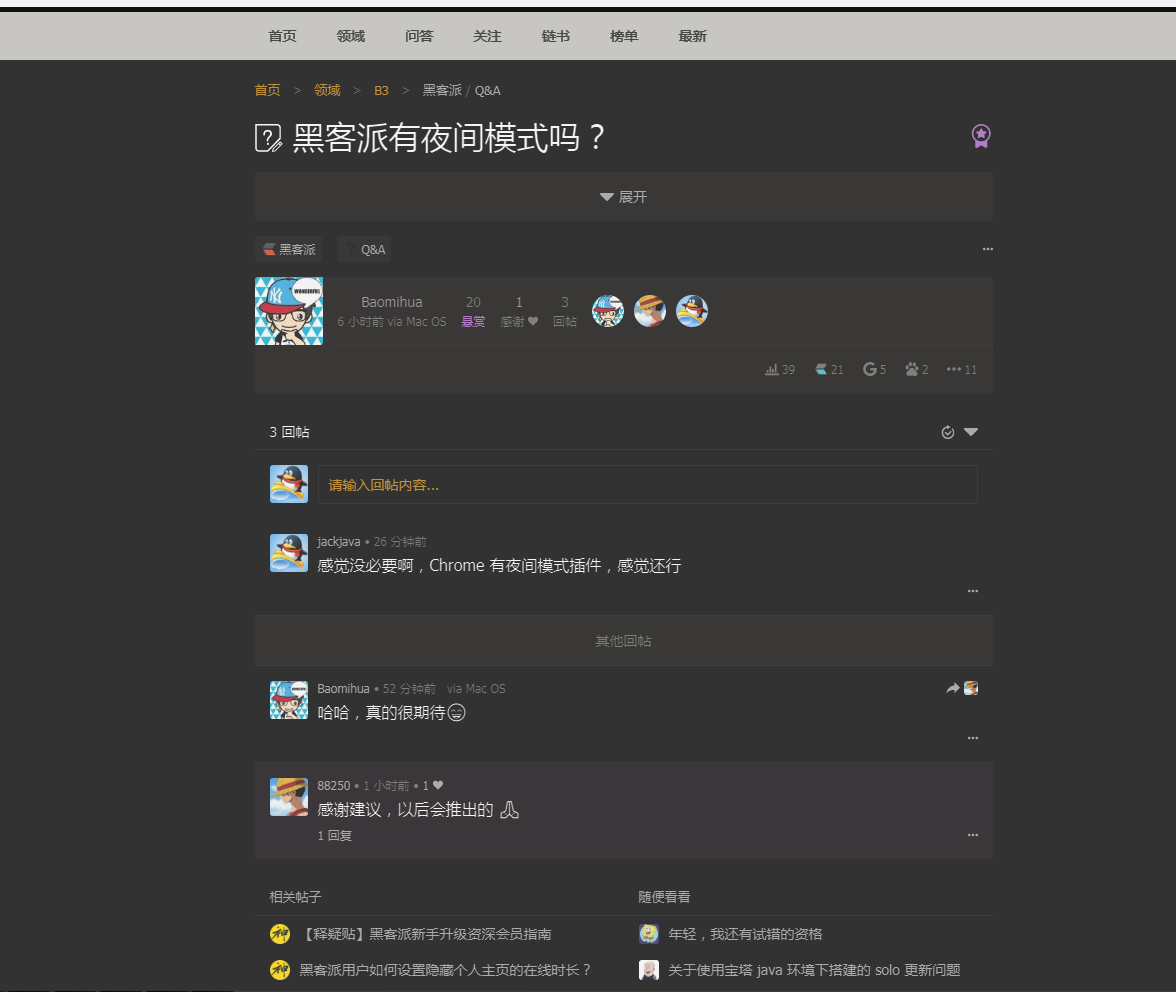The image size is (1176, 992).
Task: Expand the 其他回帖 section
Action: pos(624,640)
